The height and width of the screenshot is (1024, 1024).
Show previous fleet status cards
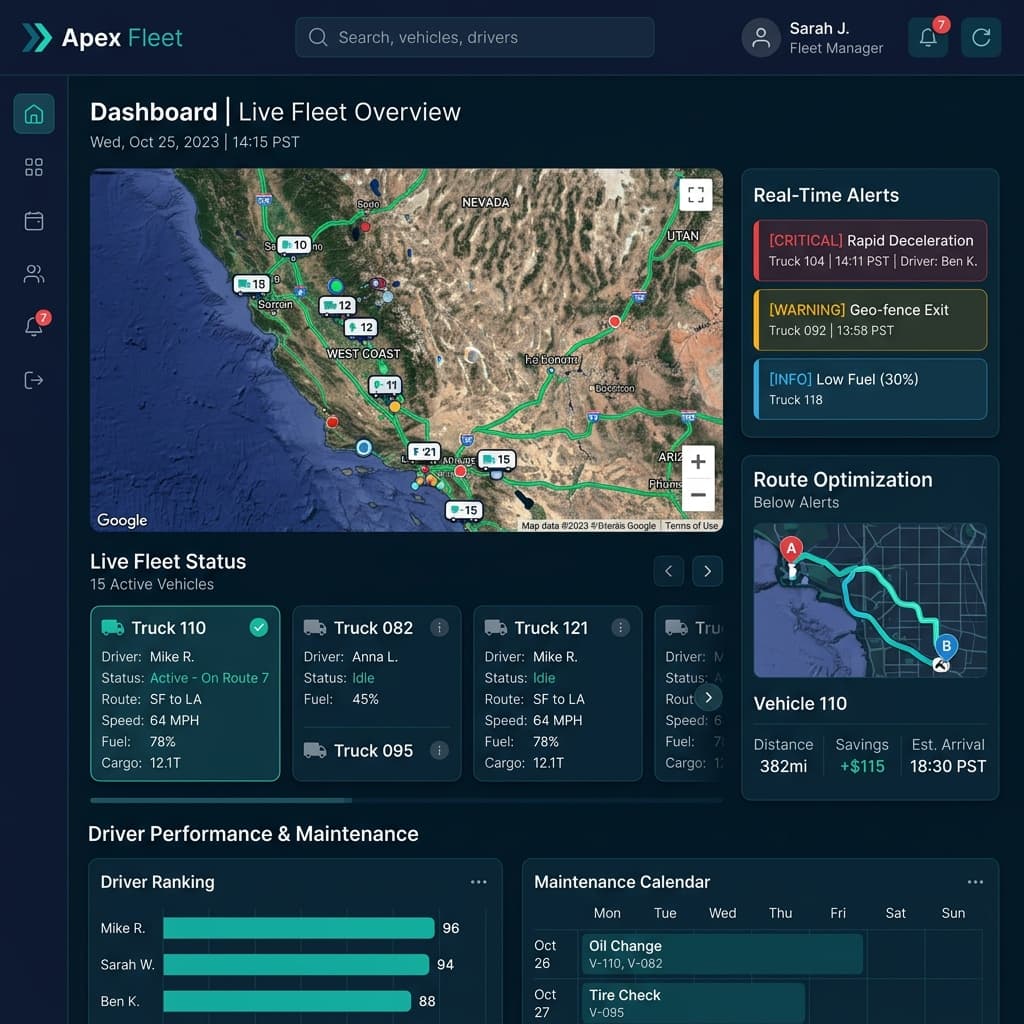(x=669, y=571)
